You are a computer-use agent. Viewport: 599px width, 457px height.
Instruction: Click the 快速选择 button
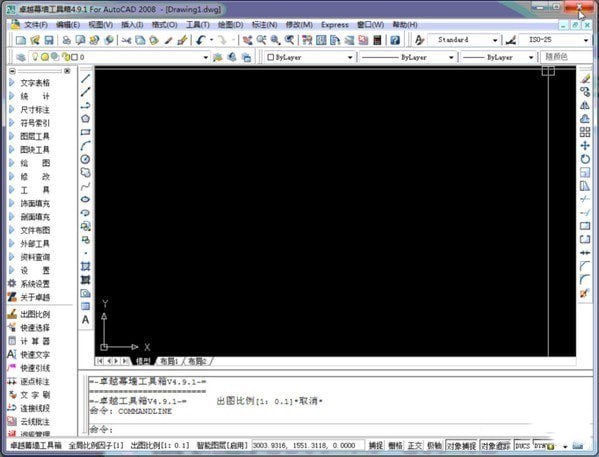click(x=29, y=328)
